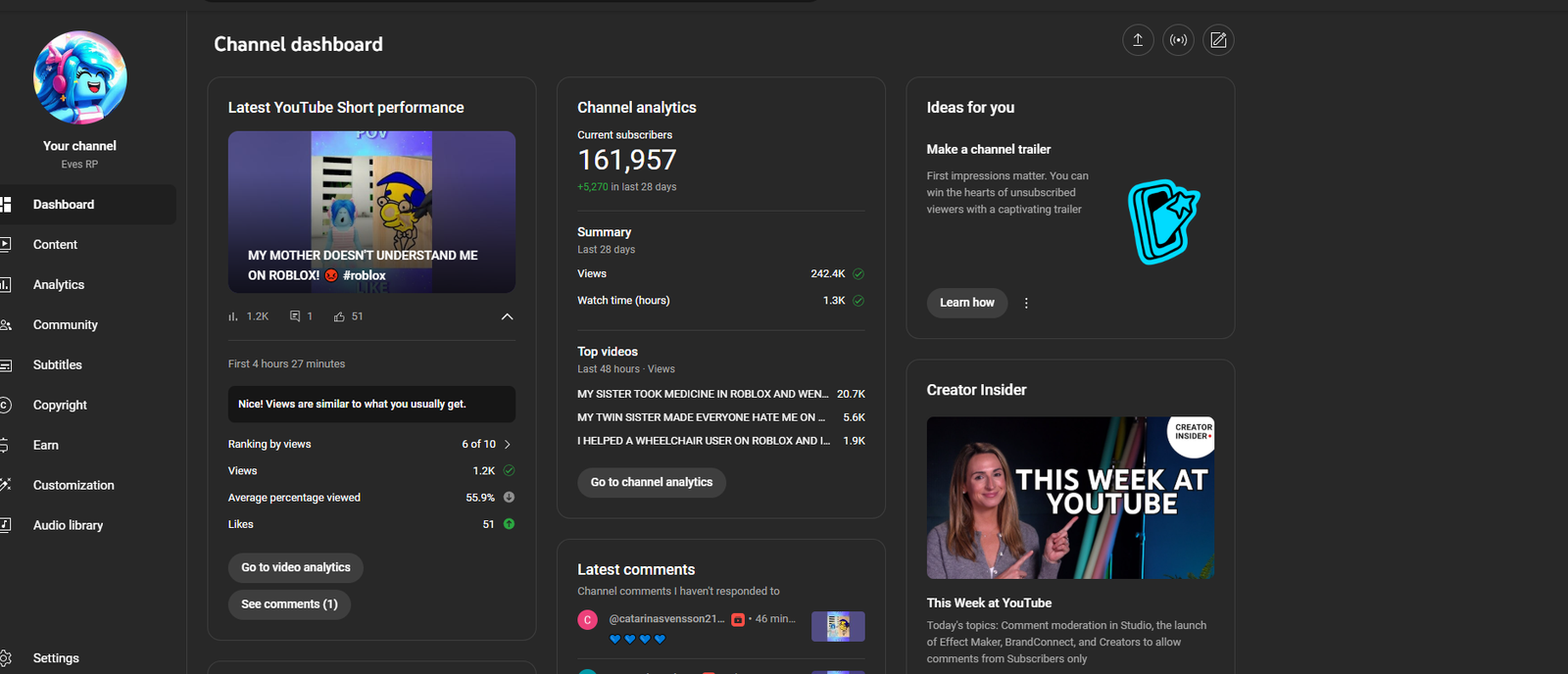Open the three-dot menu beside Learn how
The image size is (1568, 674).
[x=1026, y=303]
